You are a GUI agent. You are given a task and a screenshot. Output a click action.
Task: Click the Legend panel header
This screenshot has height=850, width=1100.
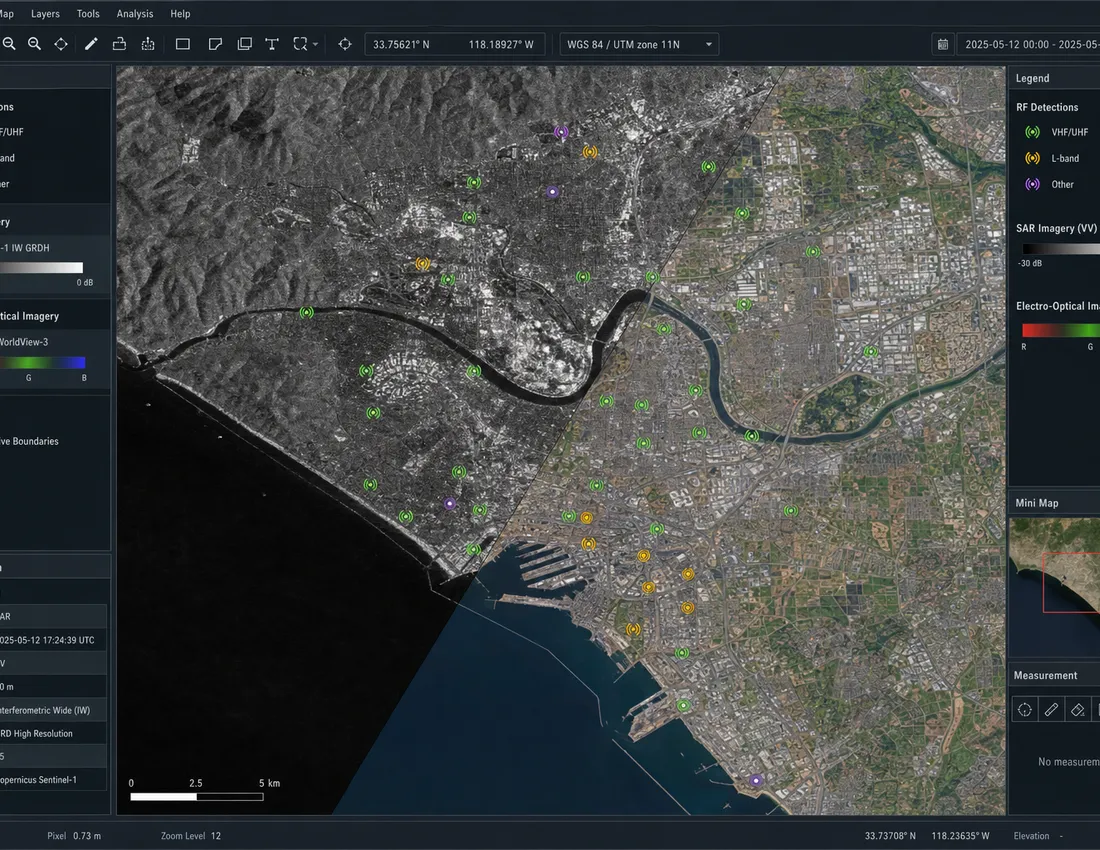[1054, 78]
